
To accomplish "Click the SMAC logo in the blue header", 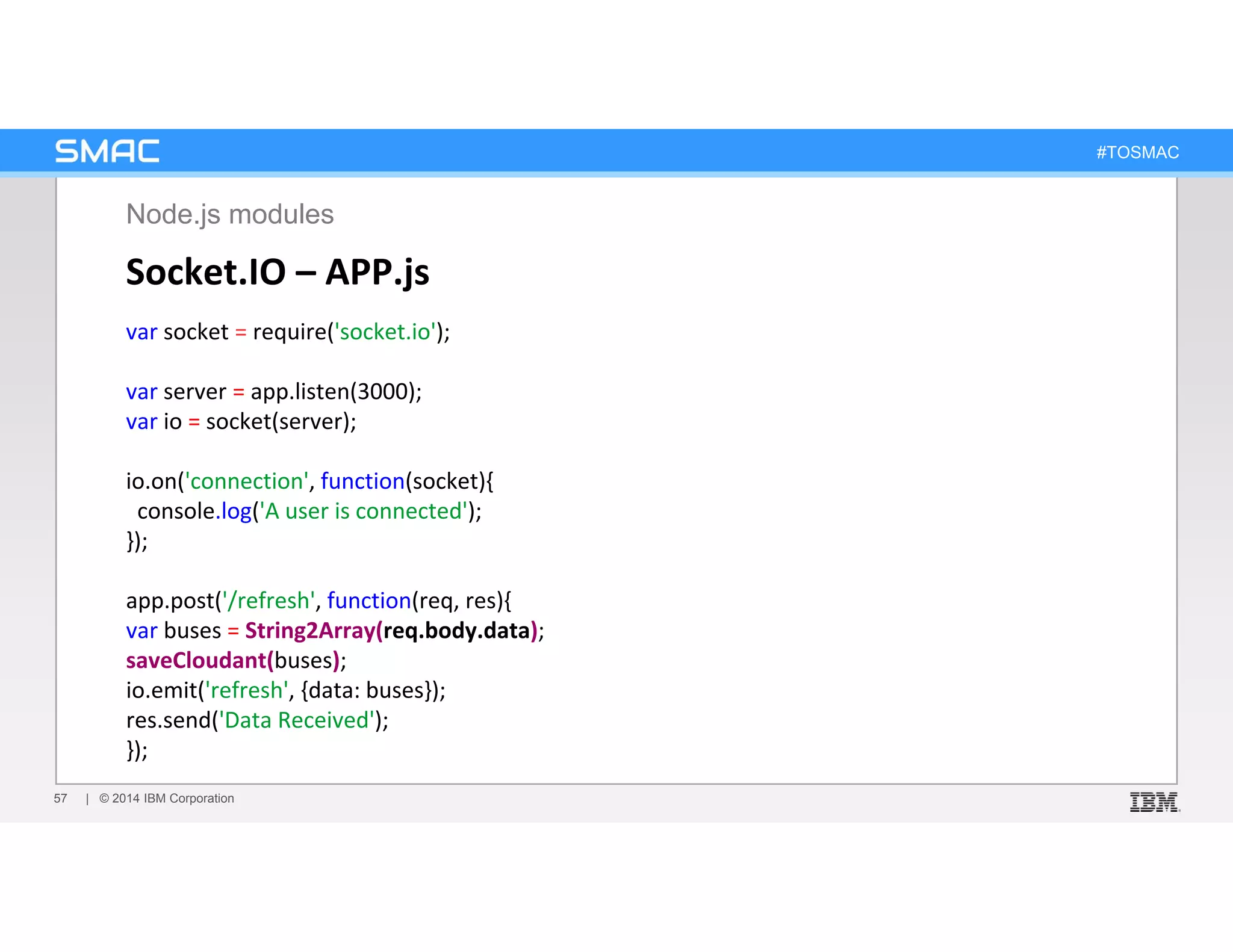I will point(107,151).
